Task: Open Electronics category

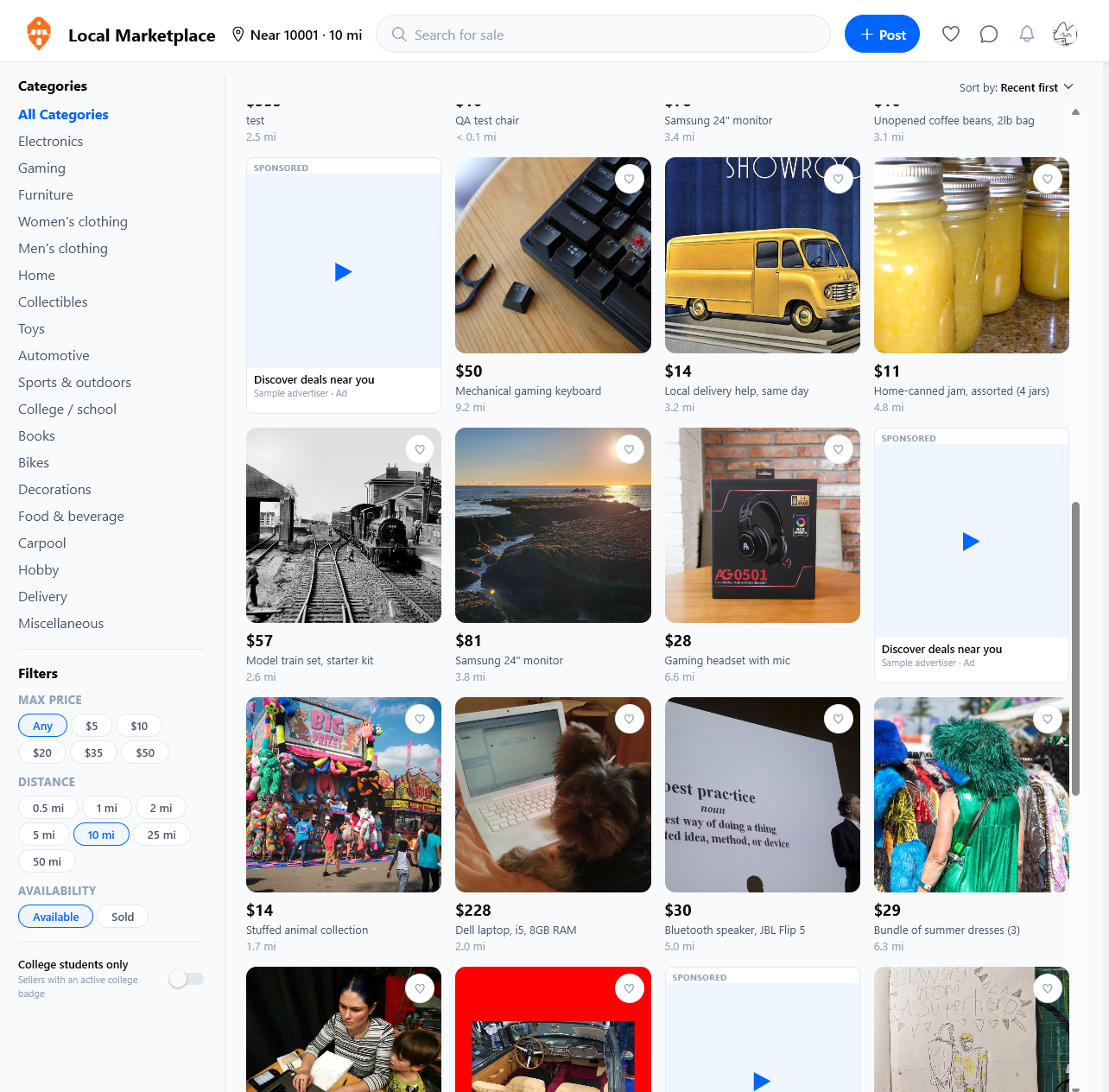Action: point(51,141)
